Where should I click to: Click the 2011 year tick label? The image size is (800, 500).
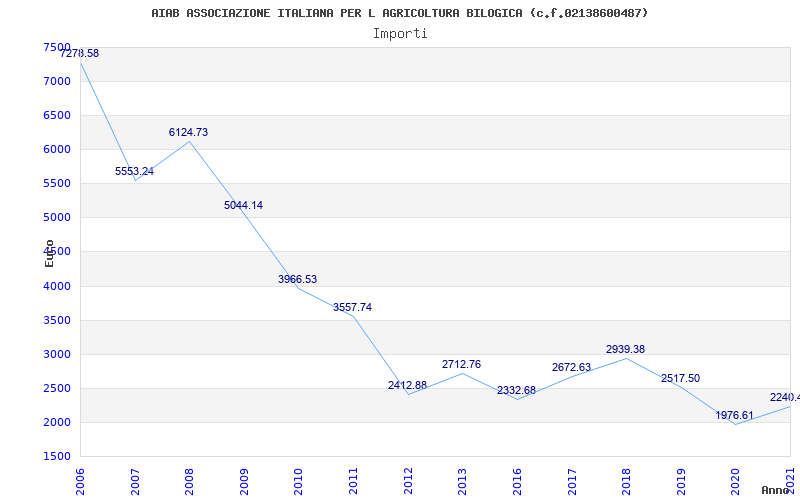point(353,482)
